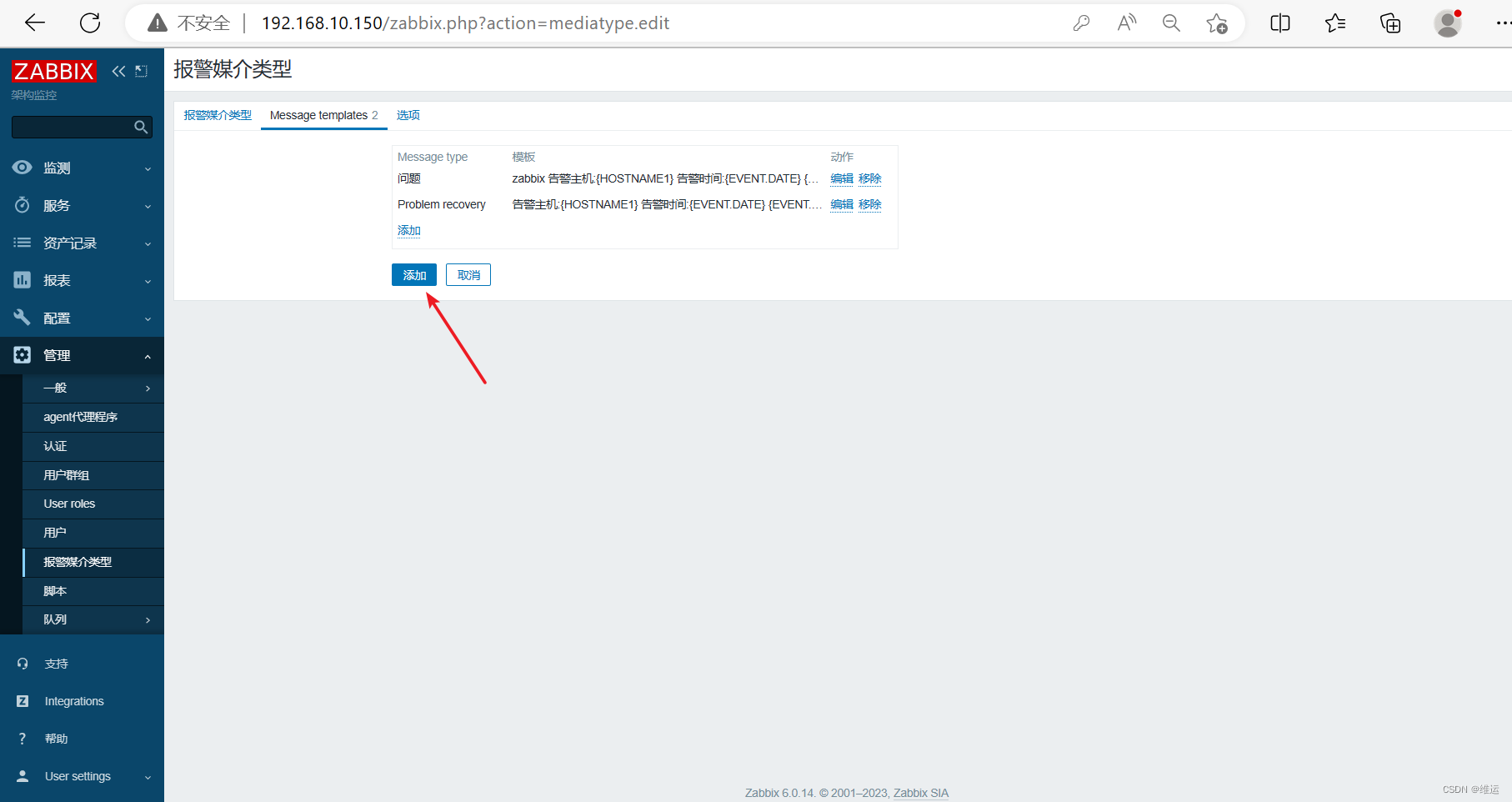Image resolution: width=1512 pixels, height=802 pixels.
Task: Click 添加 link under the templates table
Action: [409, 230]
